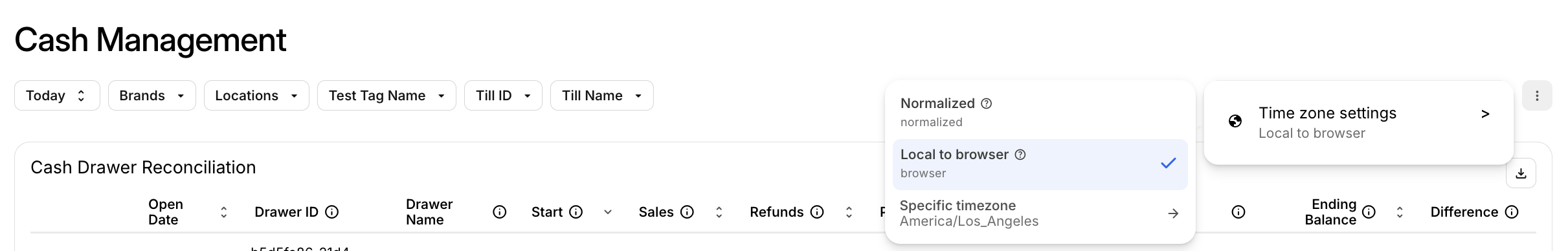This screenshot has width=1568, height=251.
Task: Click the Ending Balance info icon
Action: tap(1369, 212)
